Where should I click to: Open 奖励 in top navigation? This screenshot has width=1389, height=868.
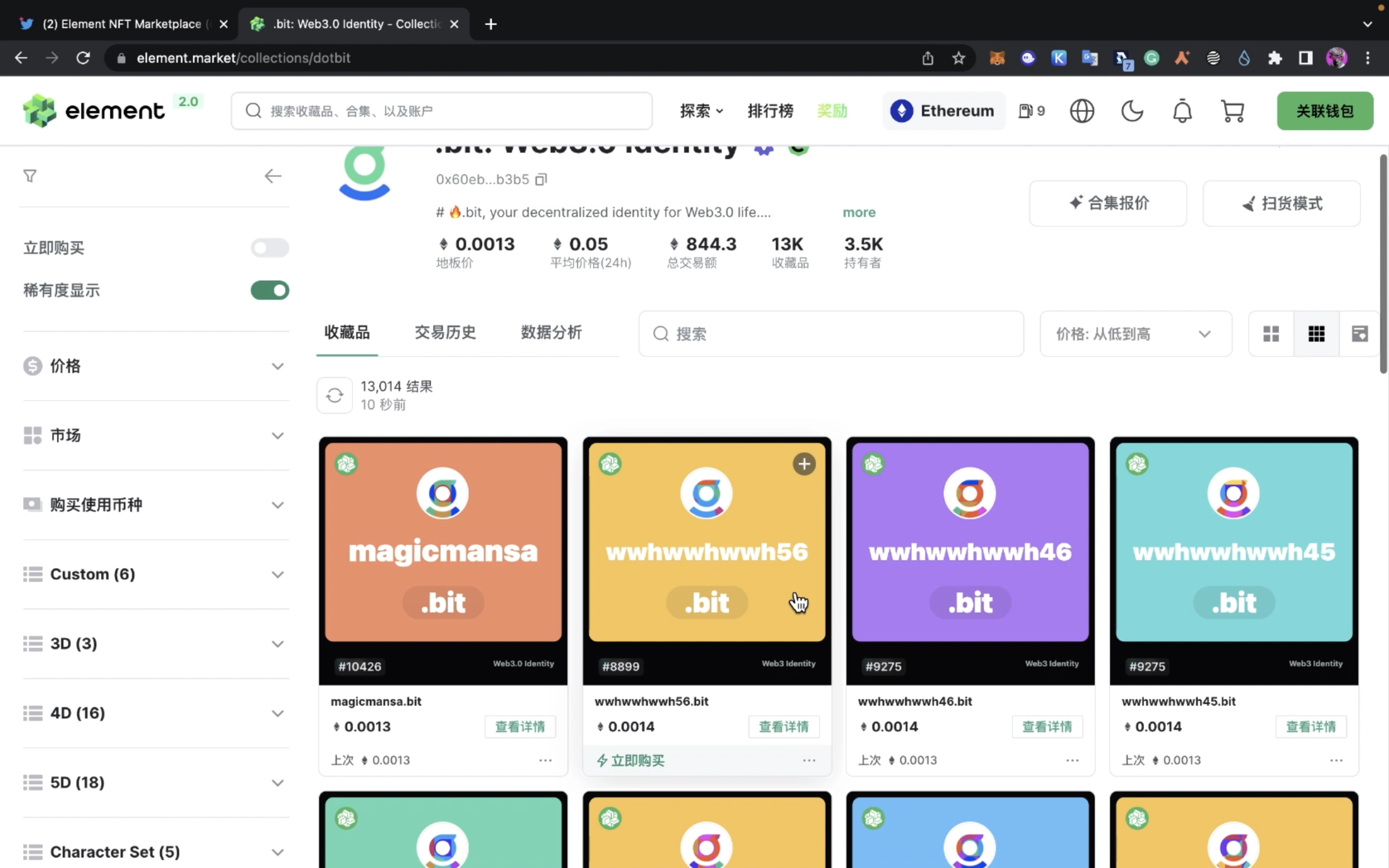coord(832,111)
